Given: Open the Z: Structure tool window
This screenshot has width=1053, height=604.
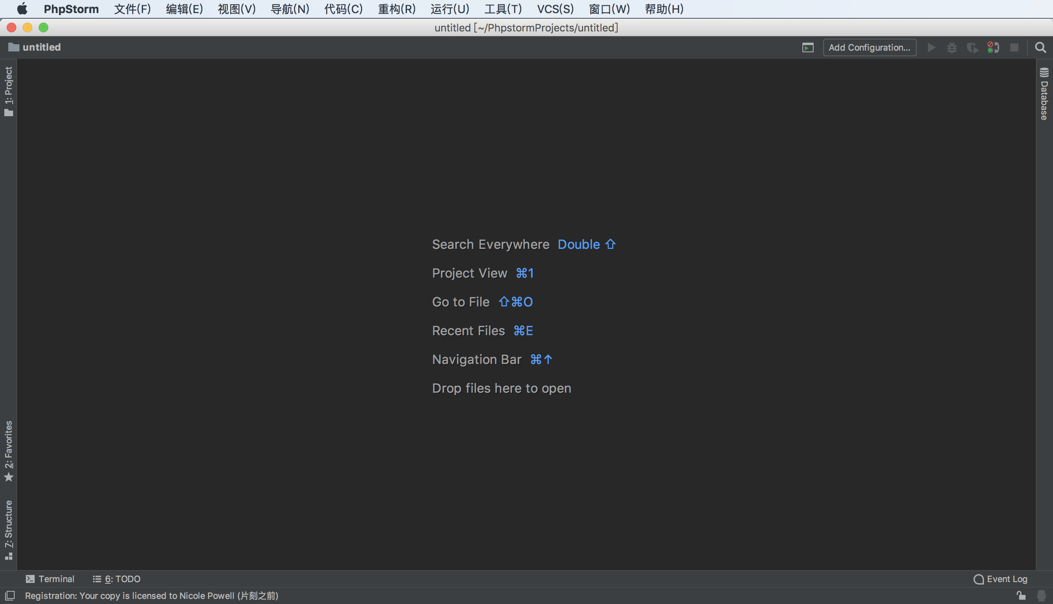Looking at the screenshot, I should pos(9,530).
